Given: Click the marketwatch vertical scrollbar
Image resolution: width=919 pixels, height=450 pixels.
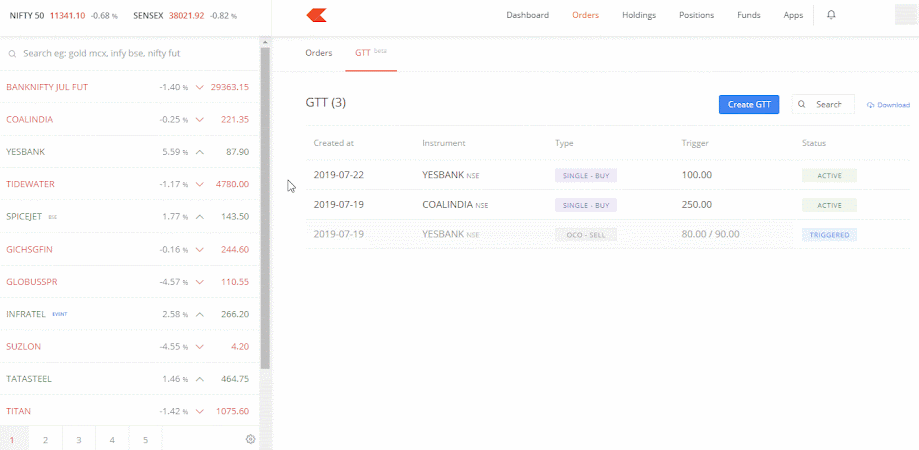Looking at the screenshot, I should click(x=265, y=208).
